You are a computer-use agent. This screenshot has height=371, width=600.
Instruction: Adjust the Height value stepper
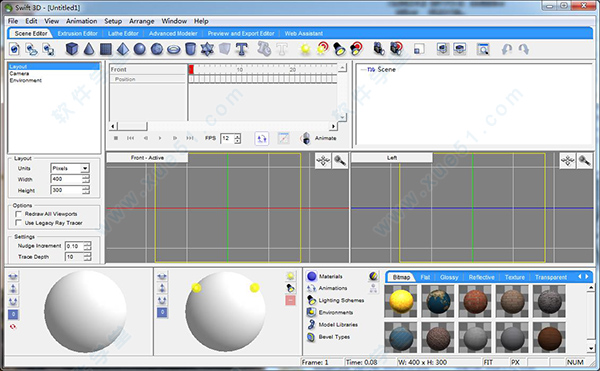(86, 190)
